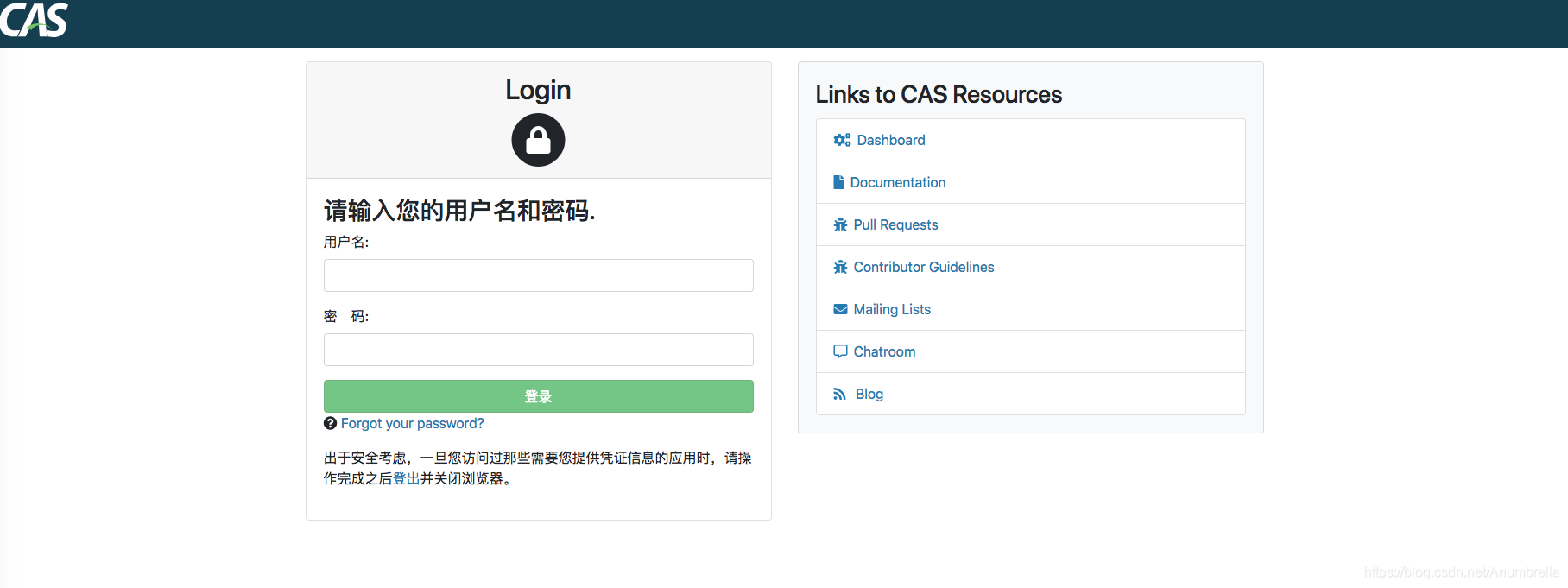Screen dimensions: 1568x588
Task: Click the Links to CAS Resources heading
Action: tap(939, 94)
